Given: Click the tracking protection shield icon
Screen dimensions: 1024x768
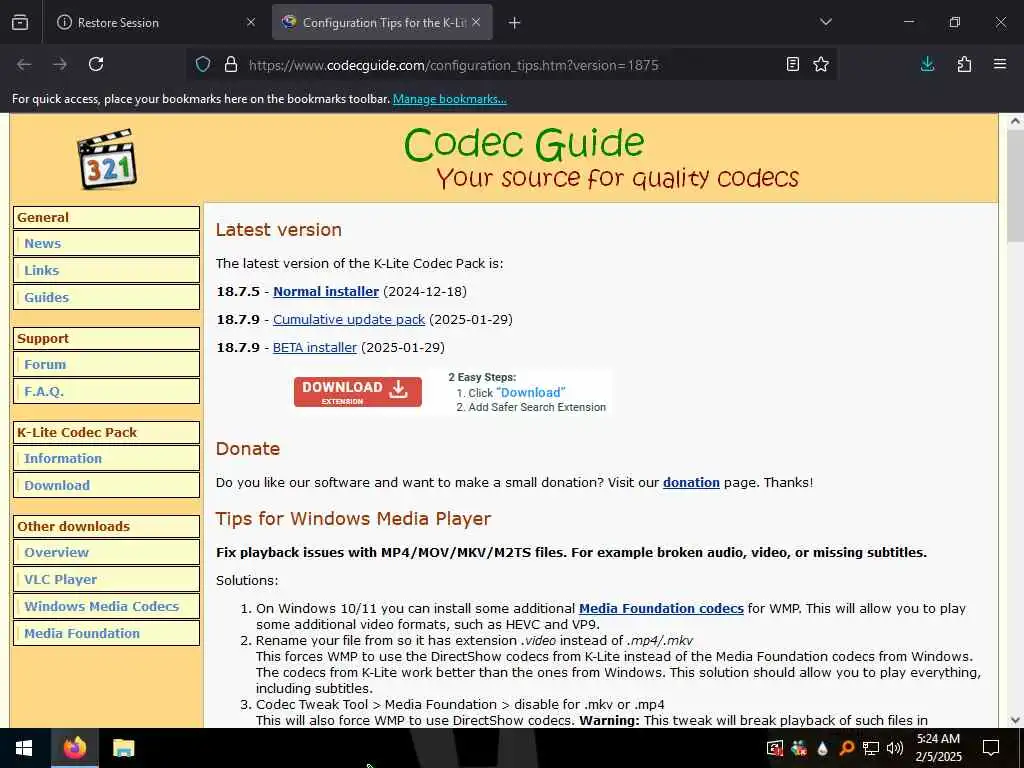Looking at the screenshot, I should tap(203, 65).
